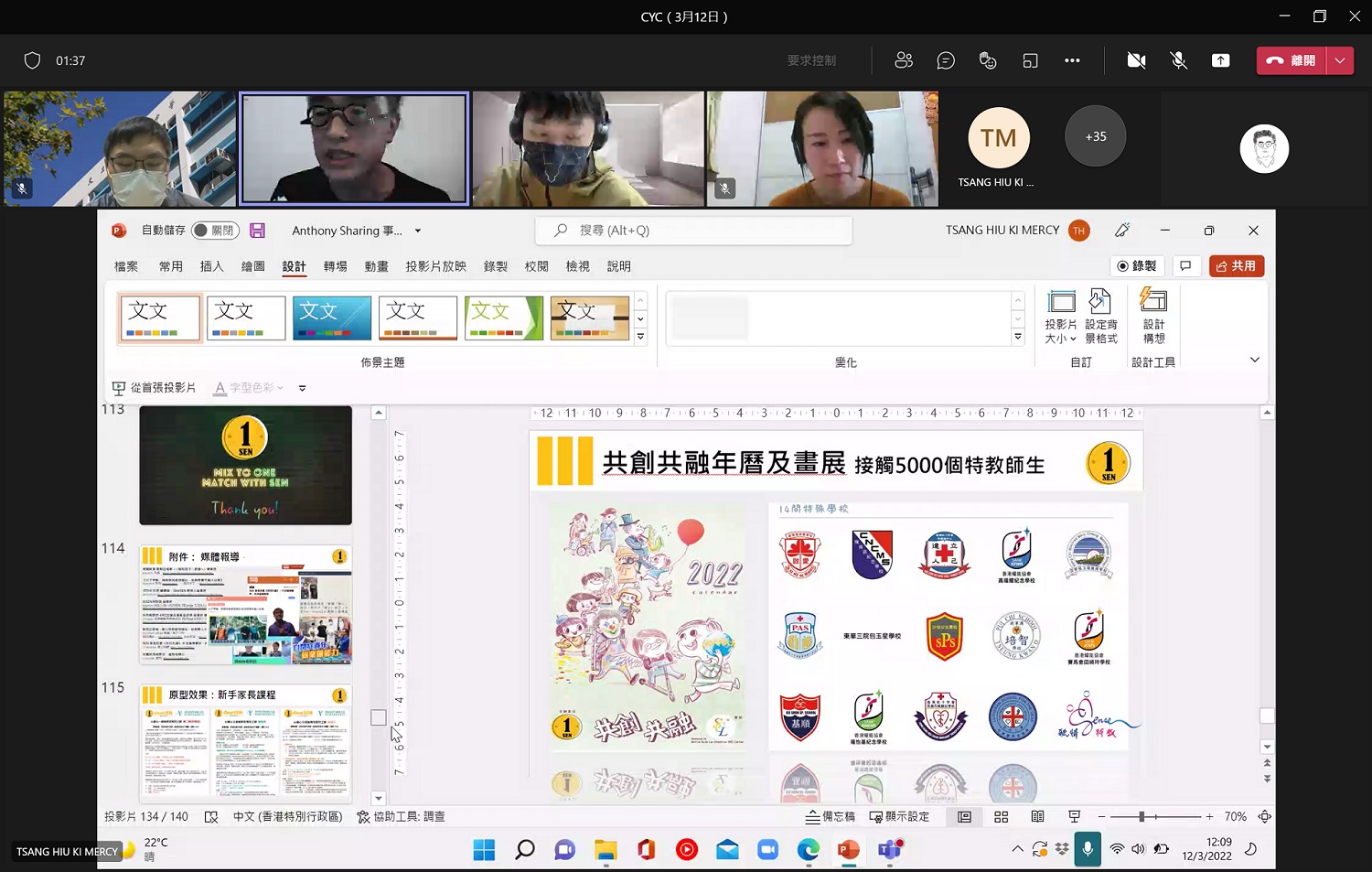Switch to the 轉場 Transitions tab

point(336,266)
